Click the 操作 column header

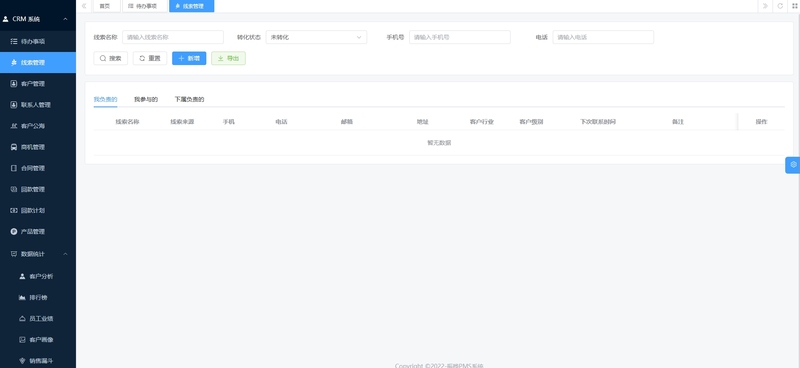click(x=761, y=122)
